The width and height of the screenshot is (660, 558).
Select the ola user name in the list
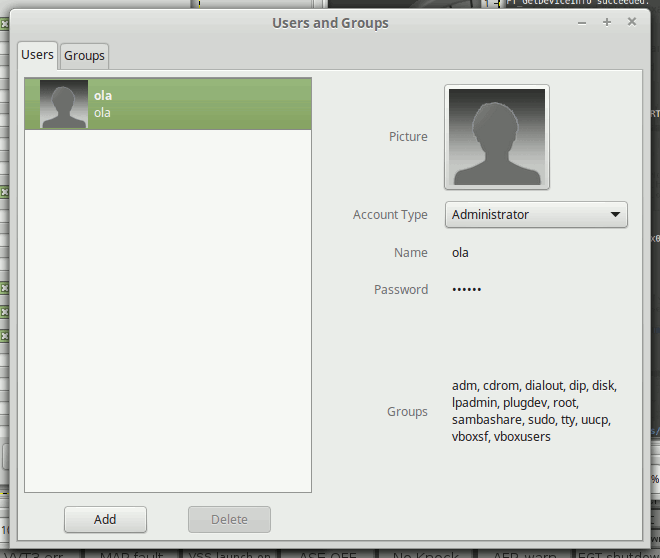point(103,96)
